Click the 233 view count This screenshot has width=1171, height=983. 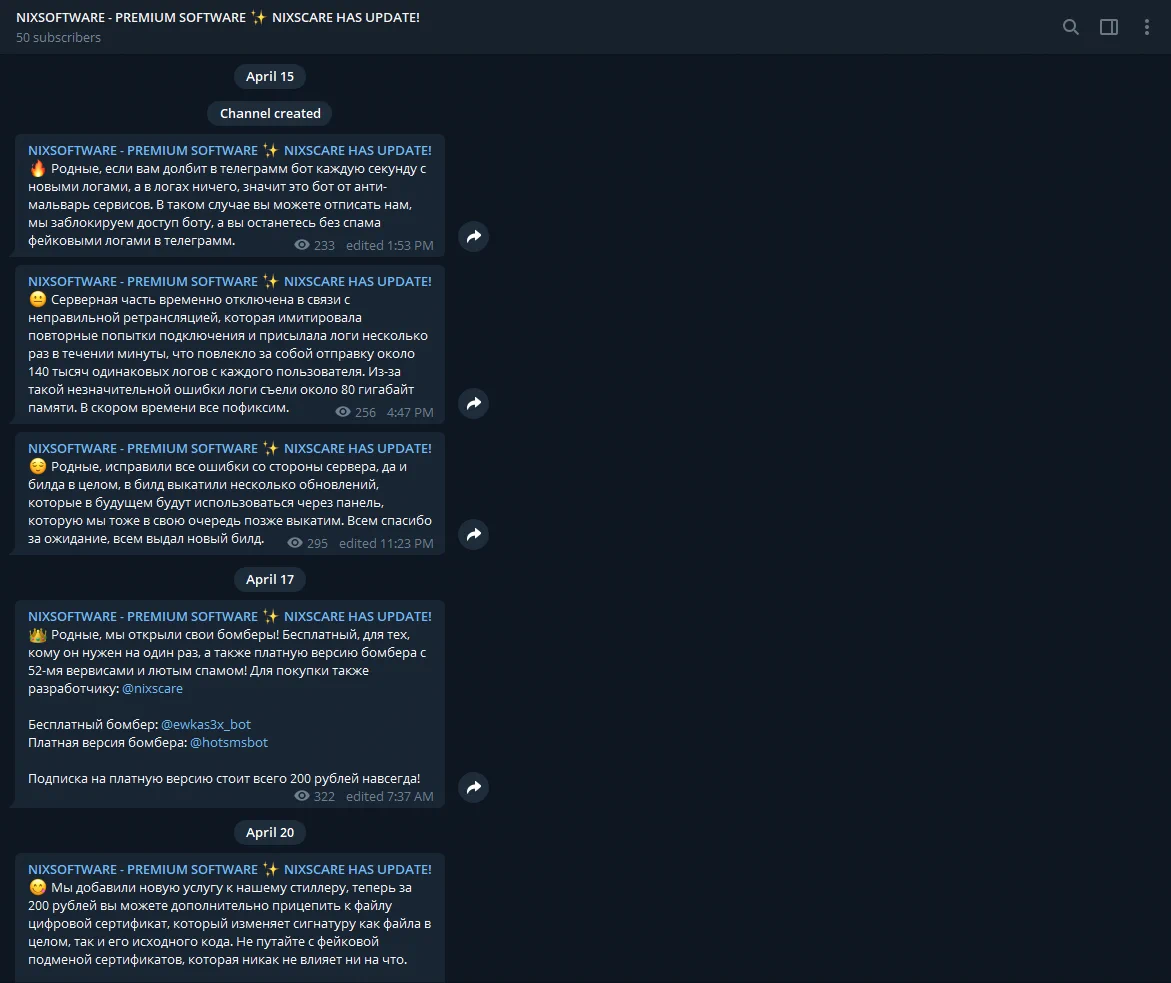314,246
